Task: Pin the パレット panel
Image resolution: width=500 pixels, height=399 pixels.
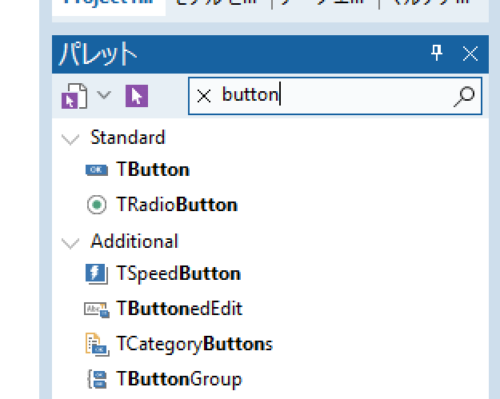Action: click(437, 53)
